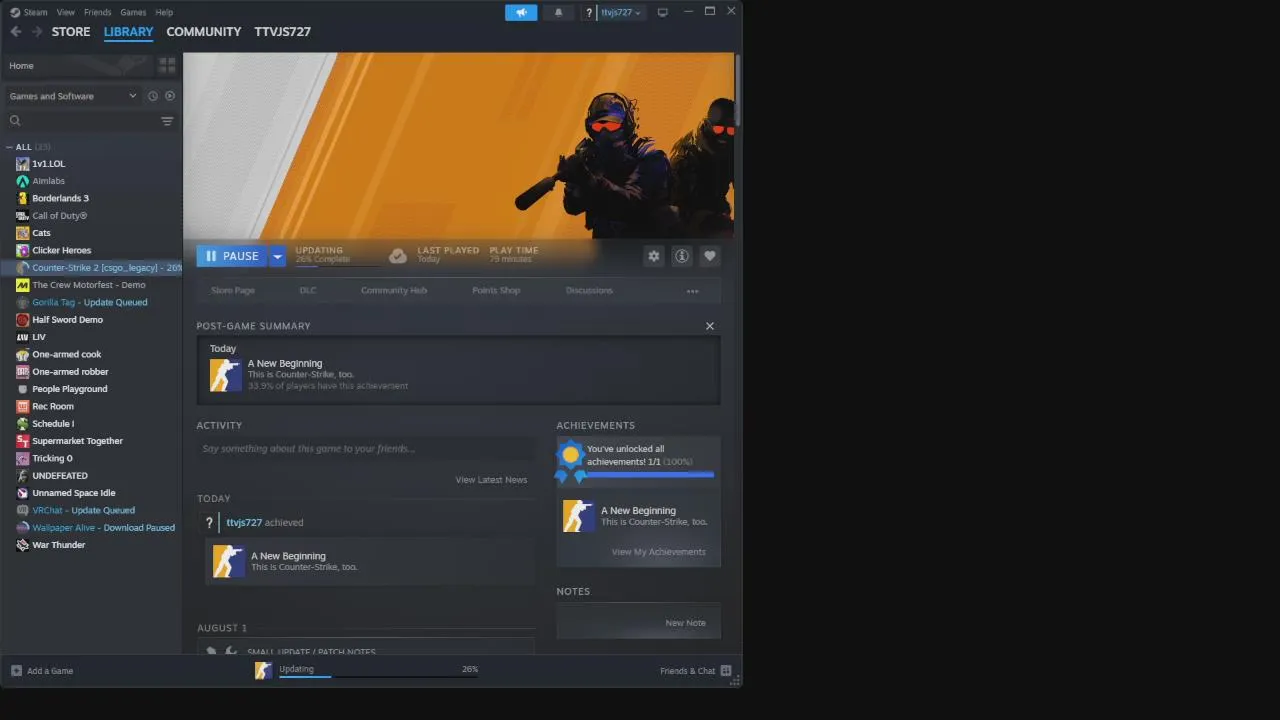
Task: Click the Steam Cloud status icon
Action: pyautogui.click(x=398, y=256)
